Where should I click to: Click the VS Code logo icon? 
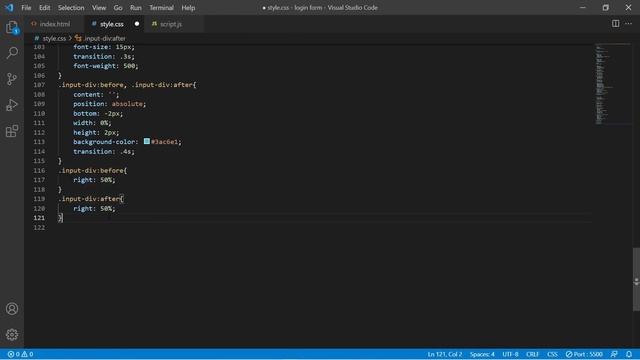tap(9, 8)
